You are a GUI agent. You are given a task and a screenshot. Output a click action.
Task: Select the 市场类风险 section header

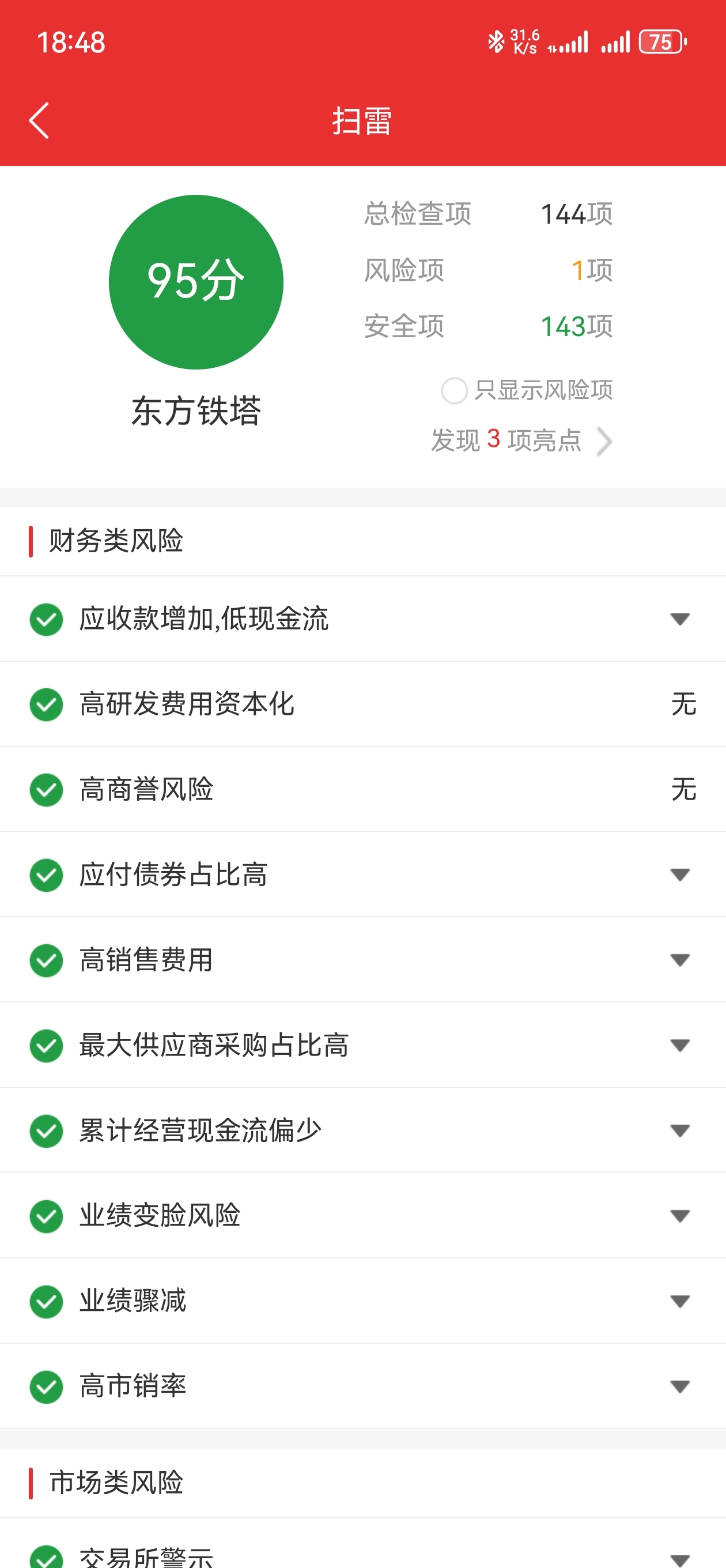(x=116, y=1483)
